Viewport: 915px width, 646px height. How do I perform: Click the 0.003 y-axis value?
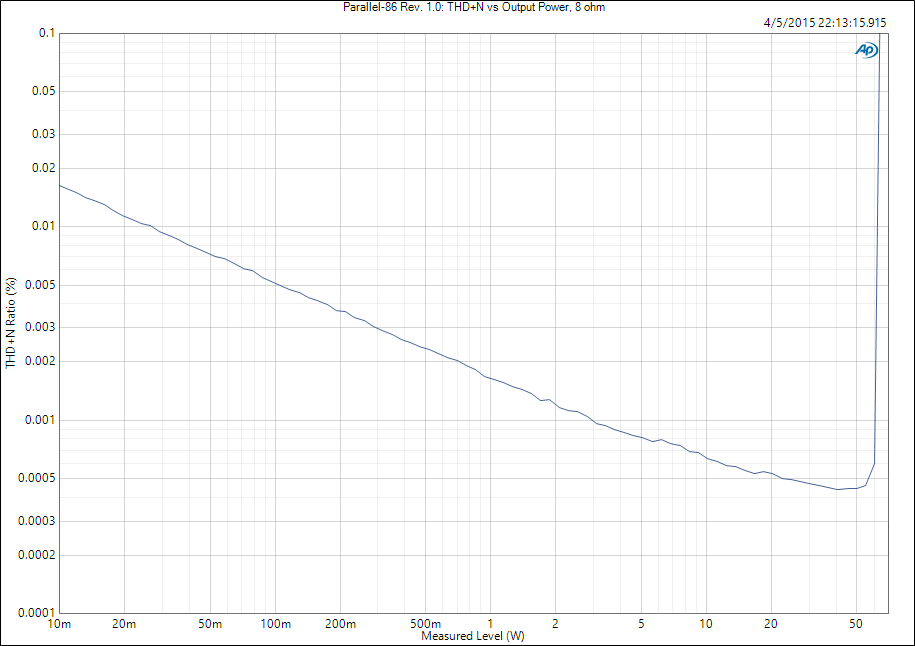pyautogui.click(x=40, y=327)
